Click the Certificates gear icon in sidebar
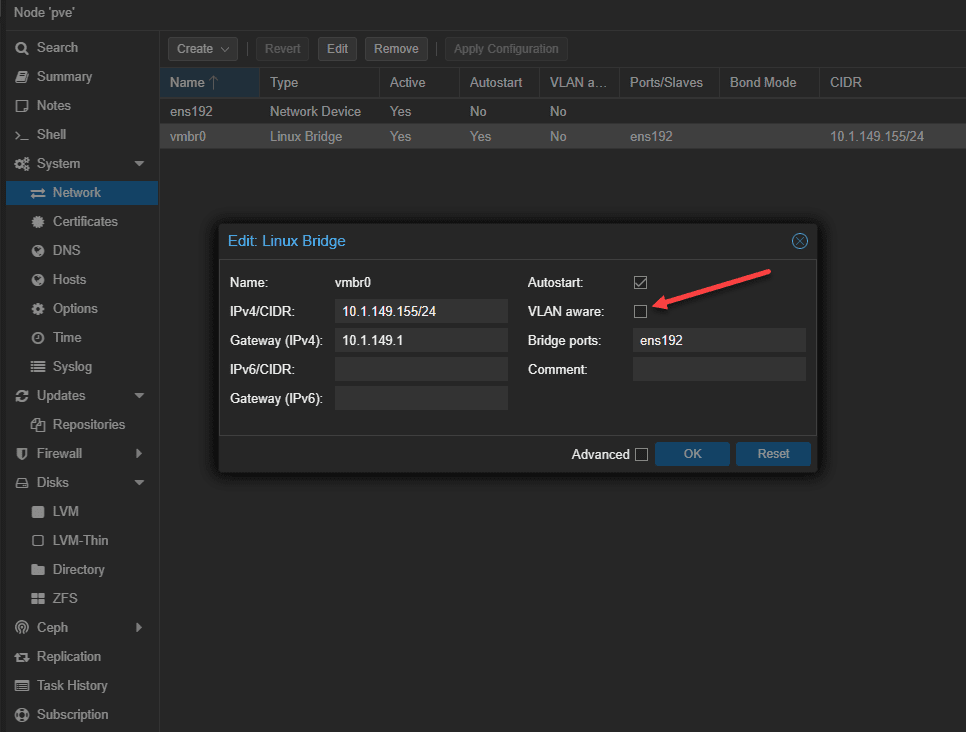The height and width of the screenshot is (732, 966). [x=38, y=222]
